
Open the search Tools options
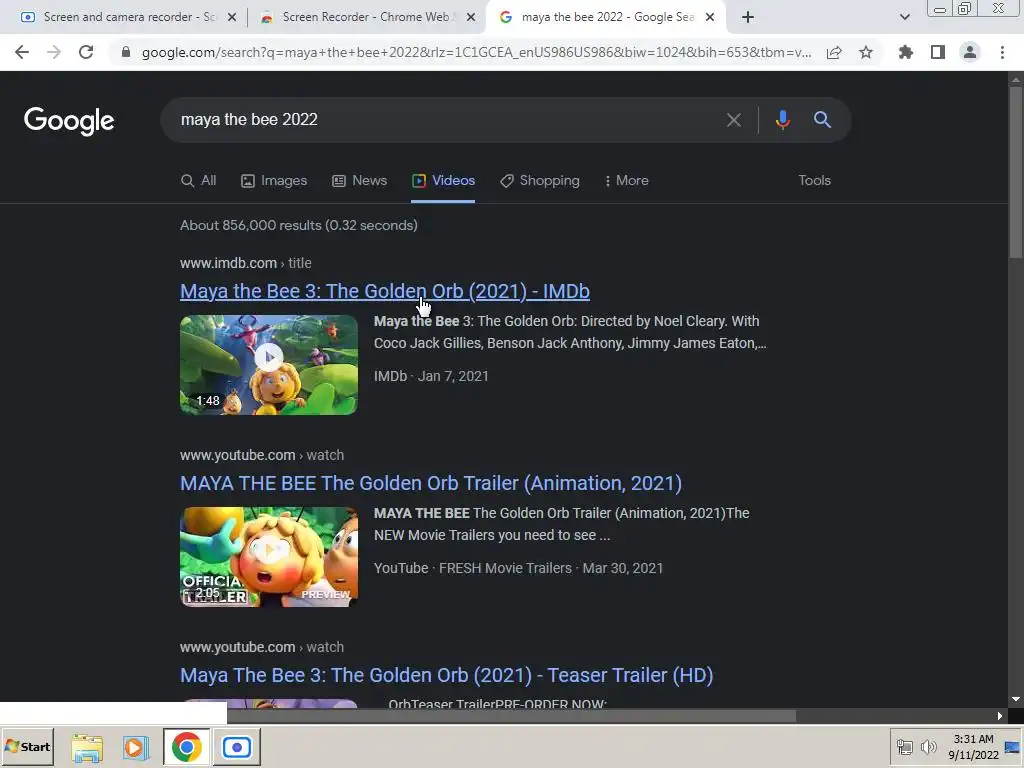814,181
